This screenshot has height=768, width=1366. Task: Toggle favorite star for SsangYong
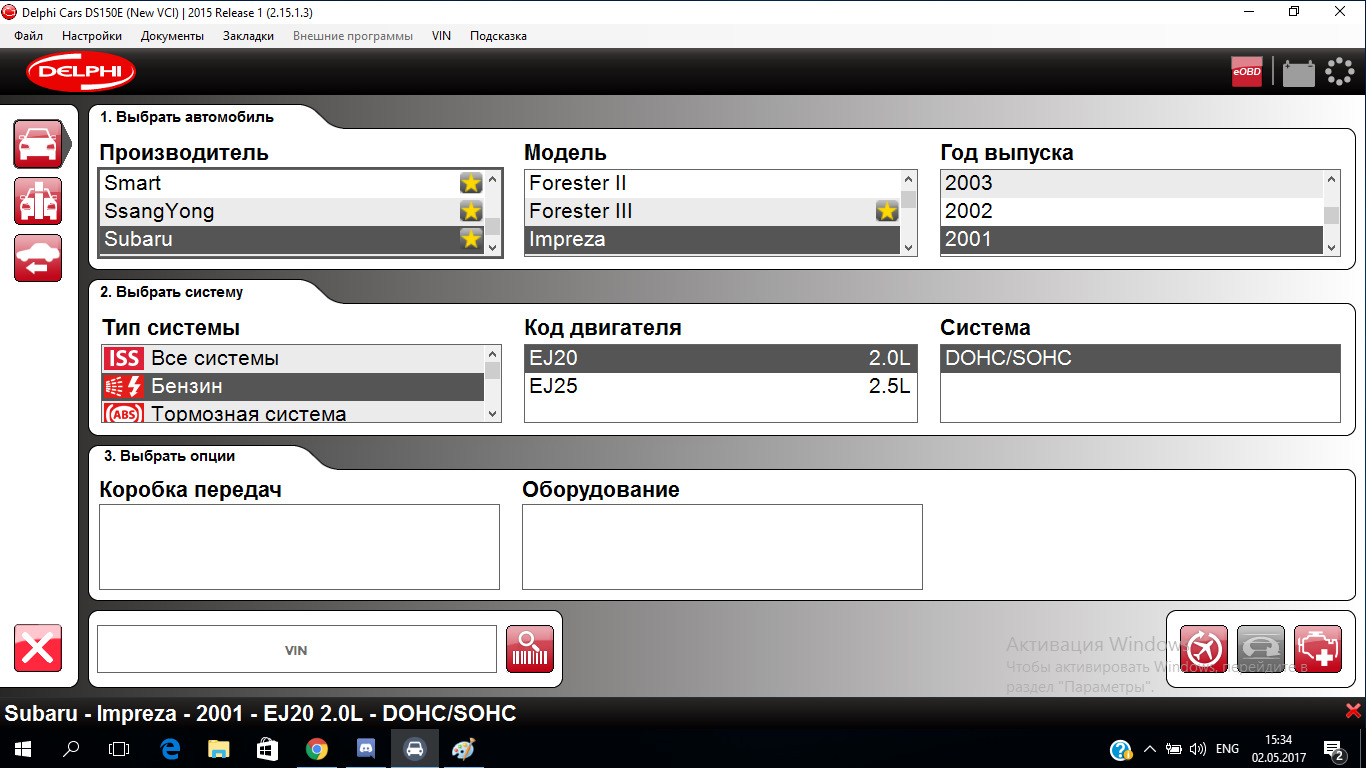471,211
